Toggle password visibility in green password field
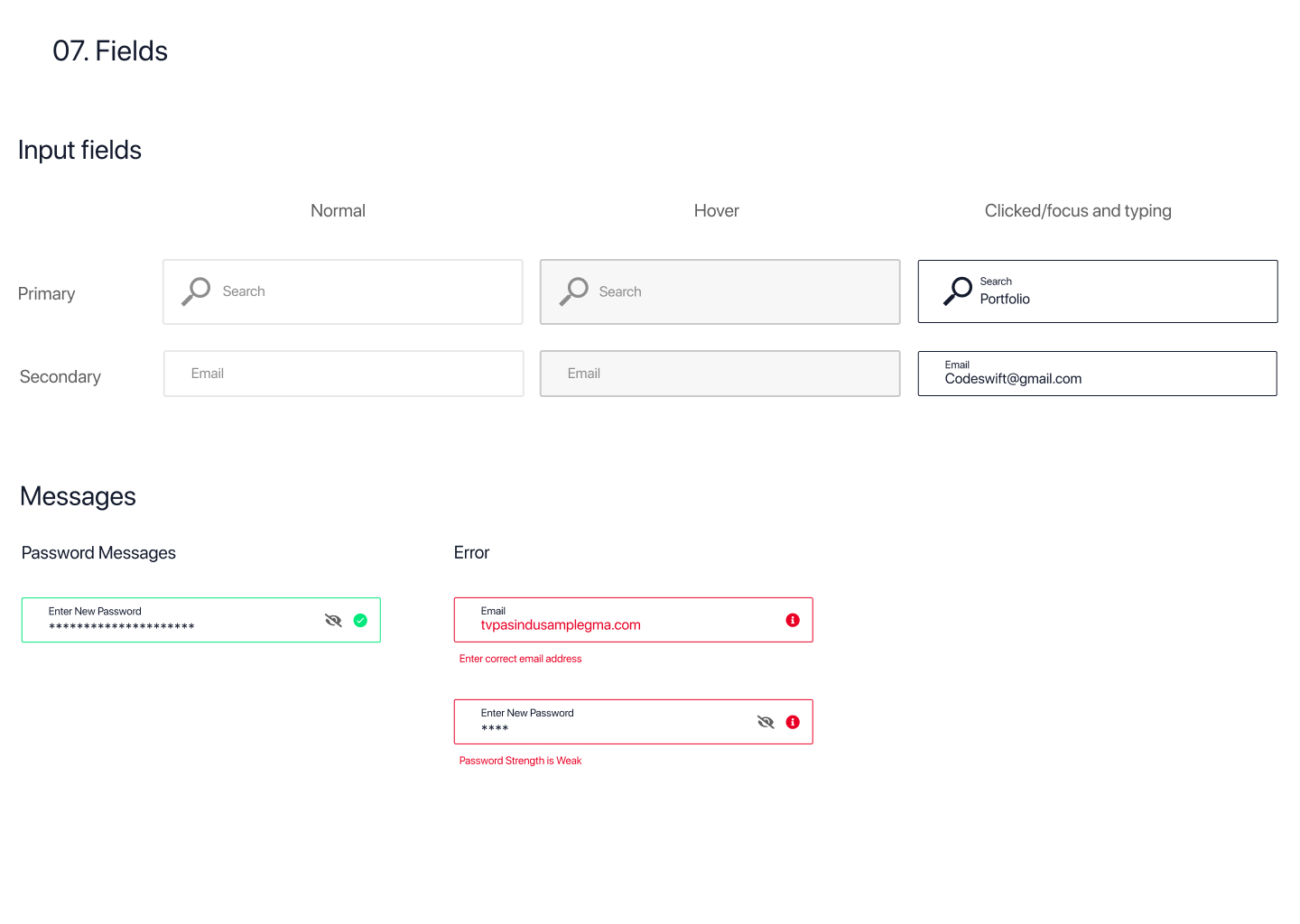 coord(333,620)
